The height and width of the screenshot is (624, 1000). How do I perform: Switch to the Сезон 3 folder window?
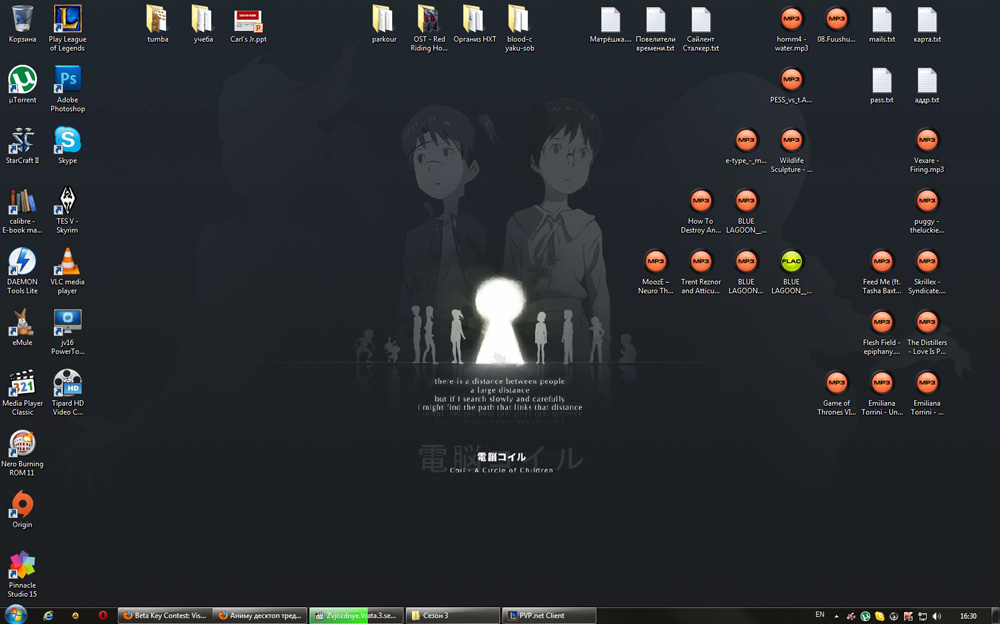pyautogui.click(x=452, y=616)
